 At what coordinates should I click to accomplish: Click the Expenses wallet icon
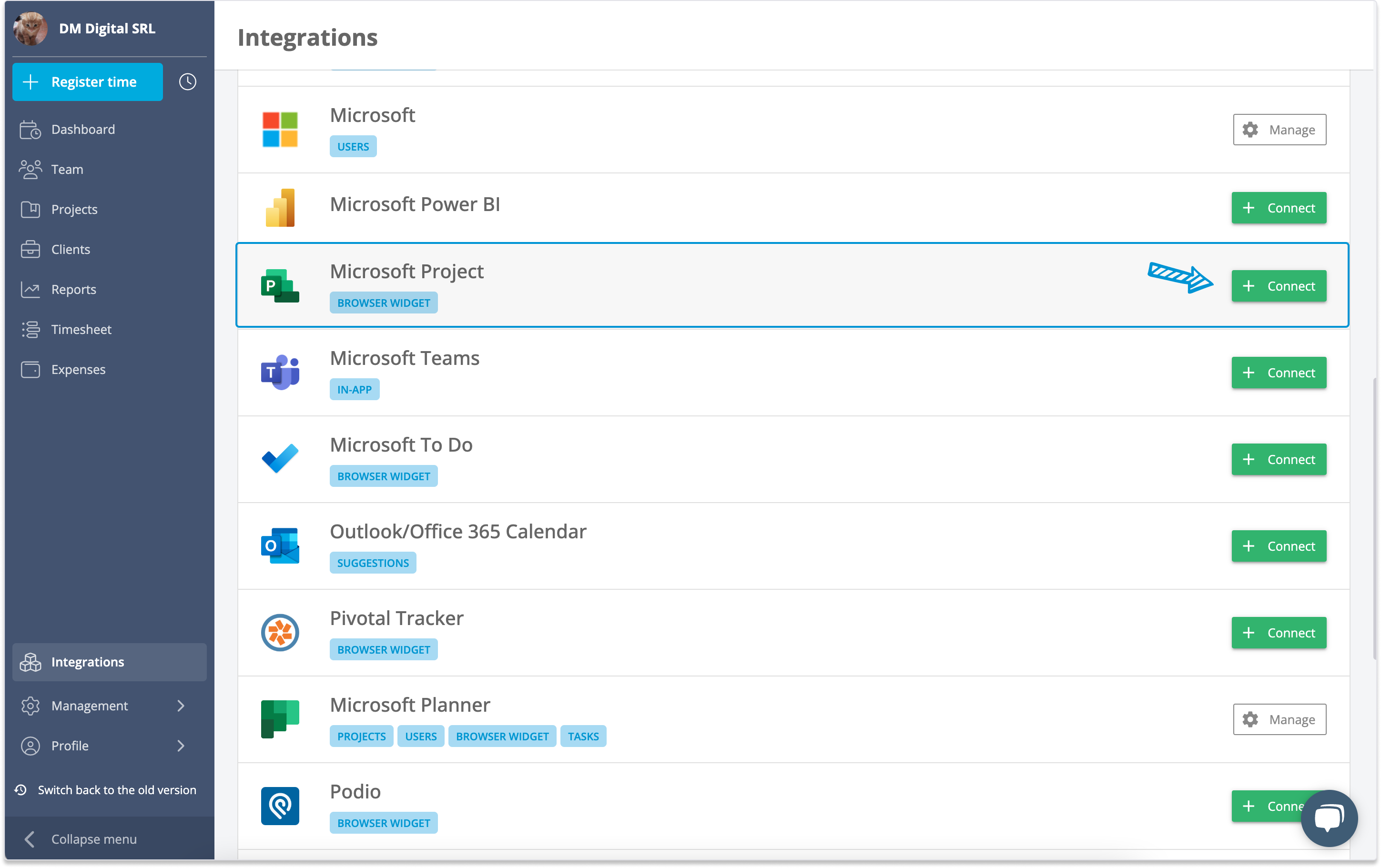click(x=30, y=370)
